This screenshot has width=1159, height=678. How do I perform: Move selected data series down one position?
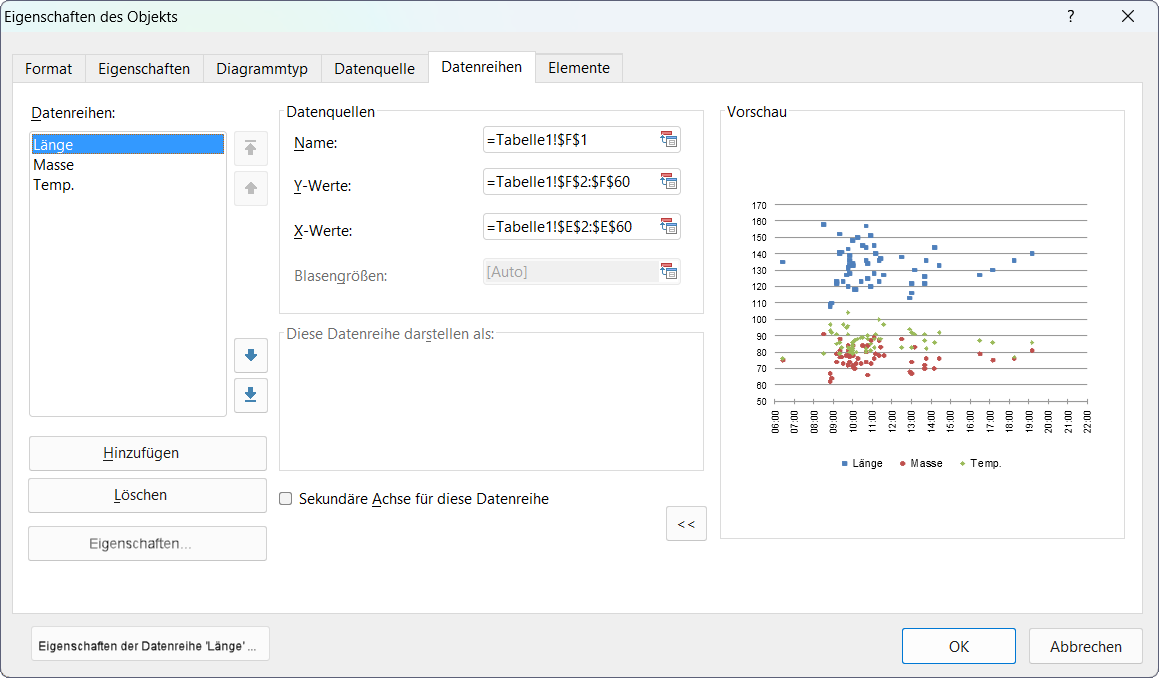(251, 355)
